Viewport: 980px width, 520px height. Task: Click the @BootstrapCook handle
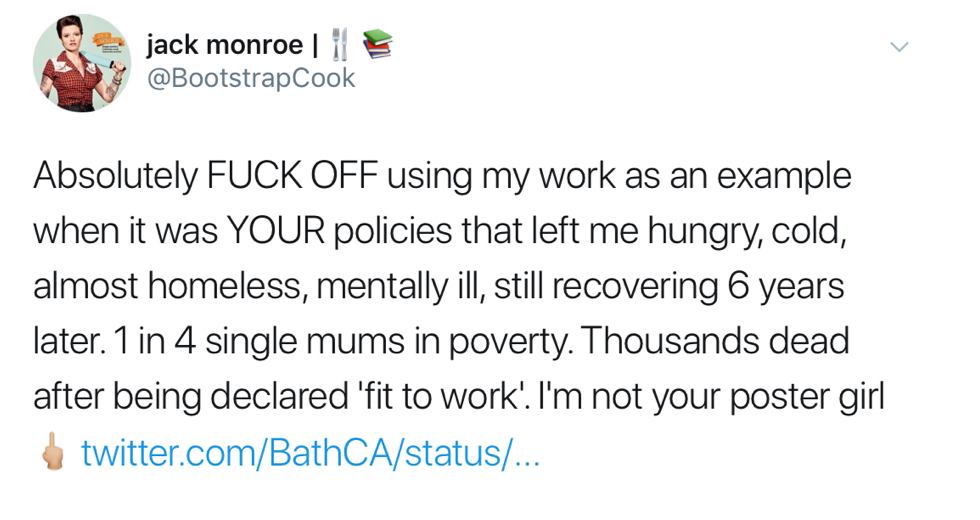[x=250, y=78]
